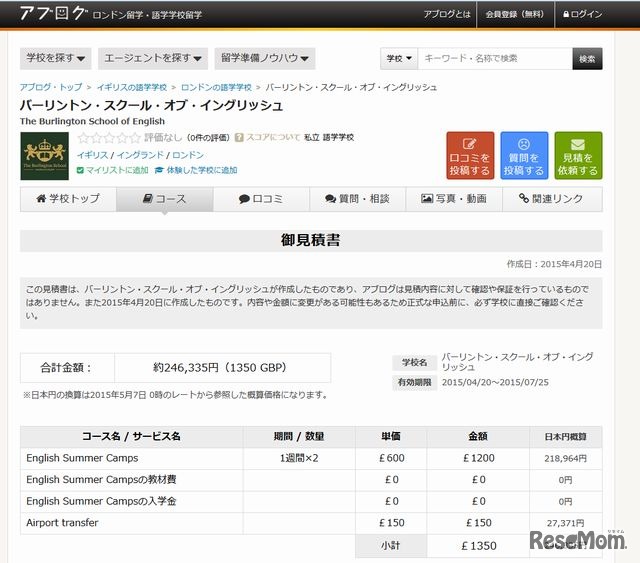Click the black 検索 search button
Viewport: 640px width, 563px height.
(587, 59)
